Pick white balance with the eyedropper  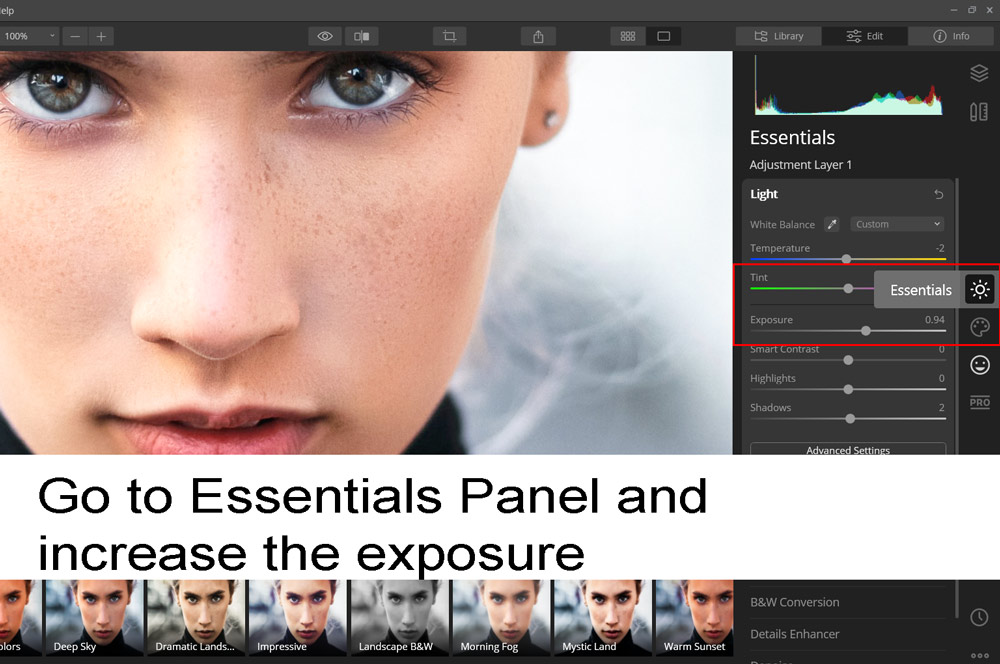click(x=832, y=224)
